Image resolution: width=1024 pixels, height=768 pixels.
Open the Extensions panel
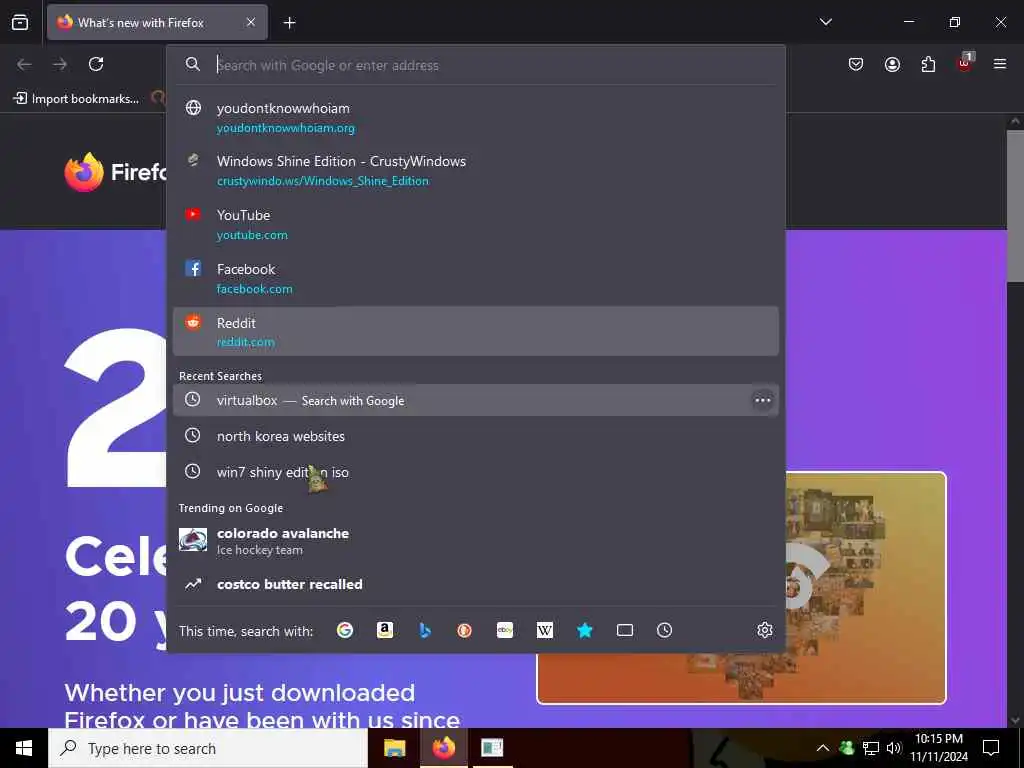tap(928, 64)
